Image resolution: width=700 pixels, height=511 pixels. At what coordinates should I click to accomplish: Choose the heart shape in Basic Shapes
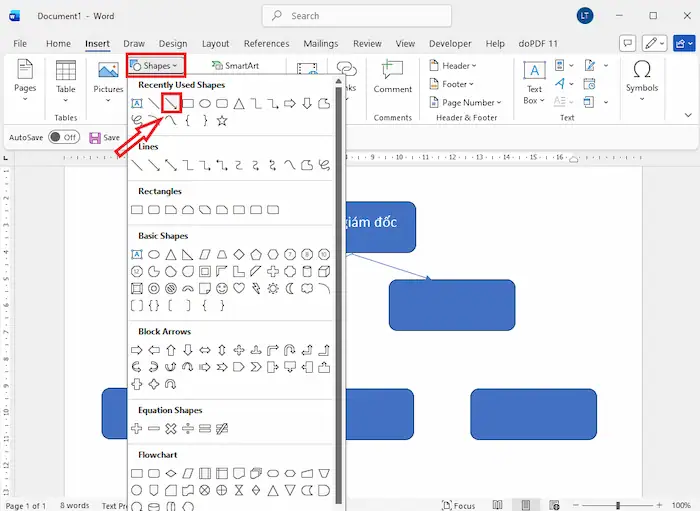coord(238,288)
